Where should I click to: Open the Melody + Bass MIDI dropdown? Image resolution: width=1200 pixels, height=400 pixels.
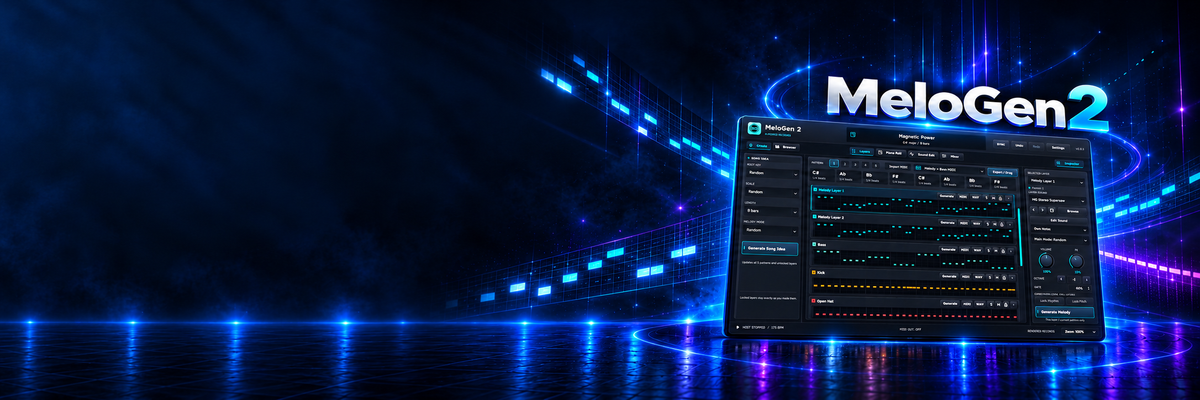[x=950, y=169]
